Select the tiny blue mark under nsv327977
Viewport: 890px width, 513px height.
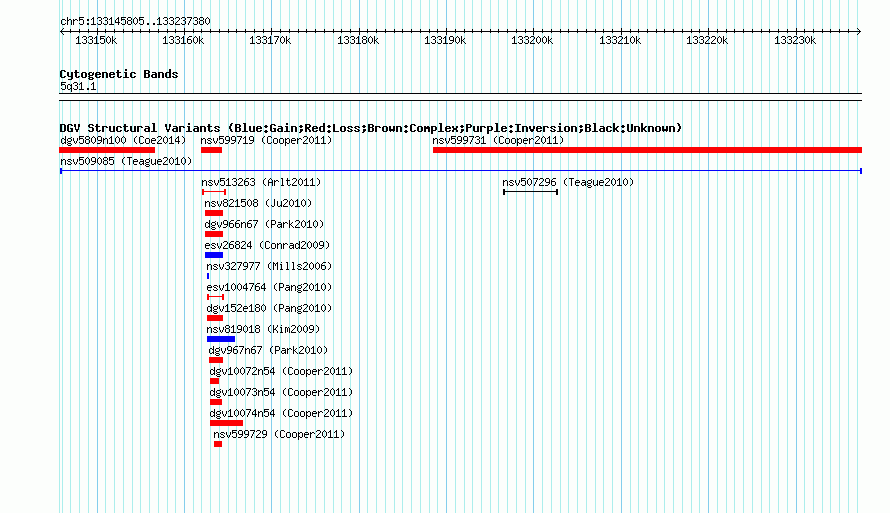click(208, 276)
